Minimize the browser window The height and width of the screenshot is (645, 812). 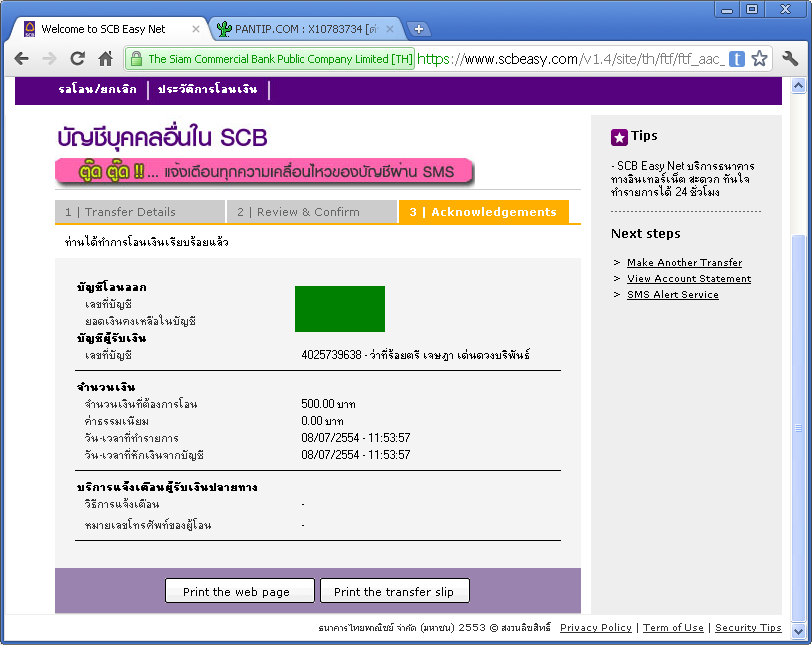click(727, 9)
